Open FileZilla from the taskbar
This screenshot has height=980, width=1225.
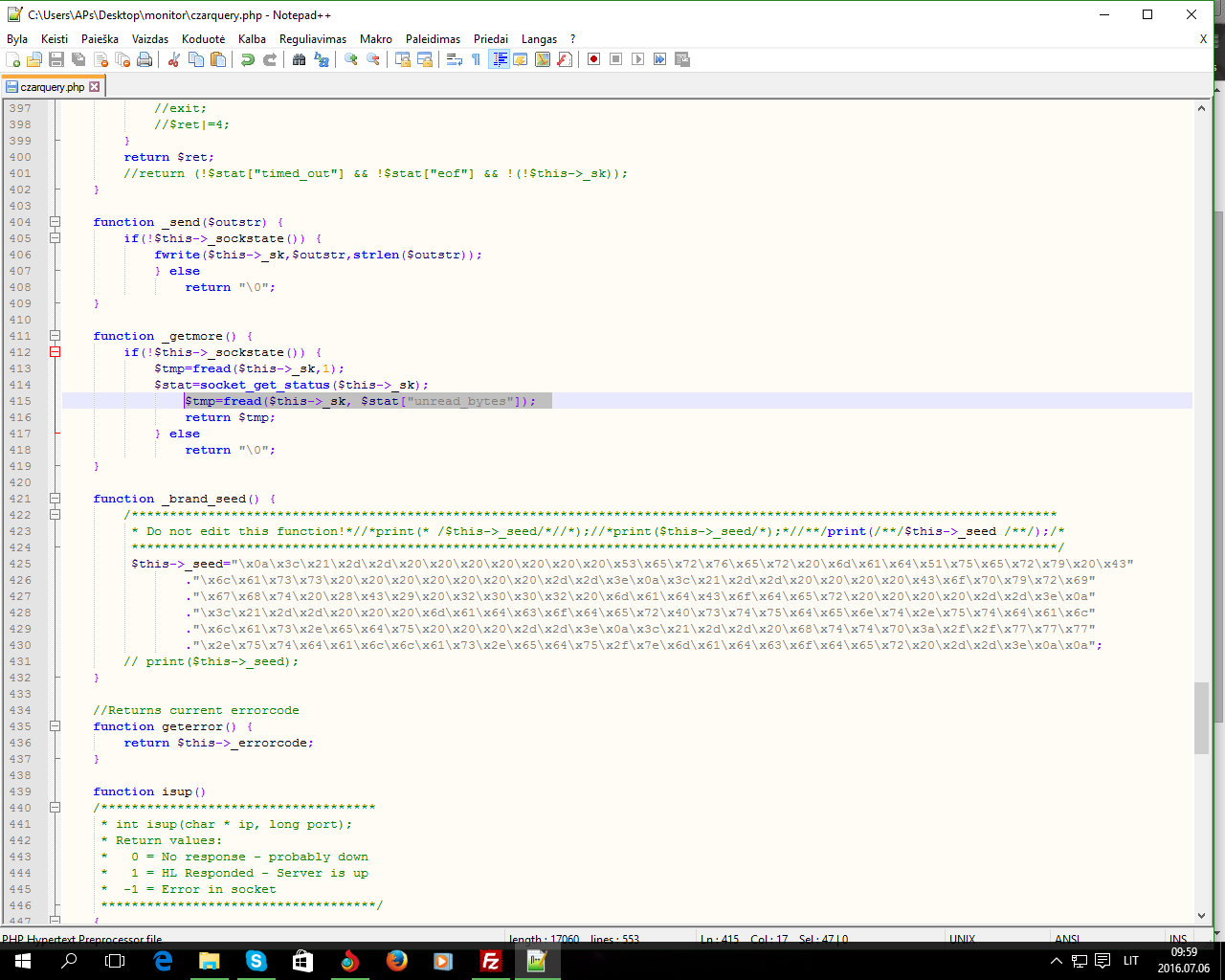pos(491,961)
